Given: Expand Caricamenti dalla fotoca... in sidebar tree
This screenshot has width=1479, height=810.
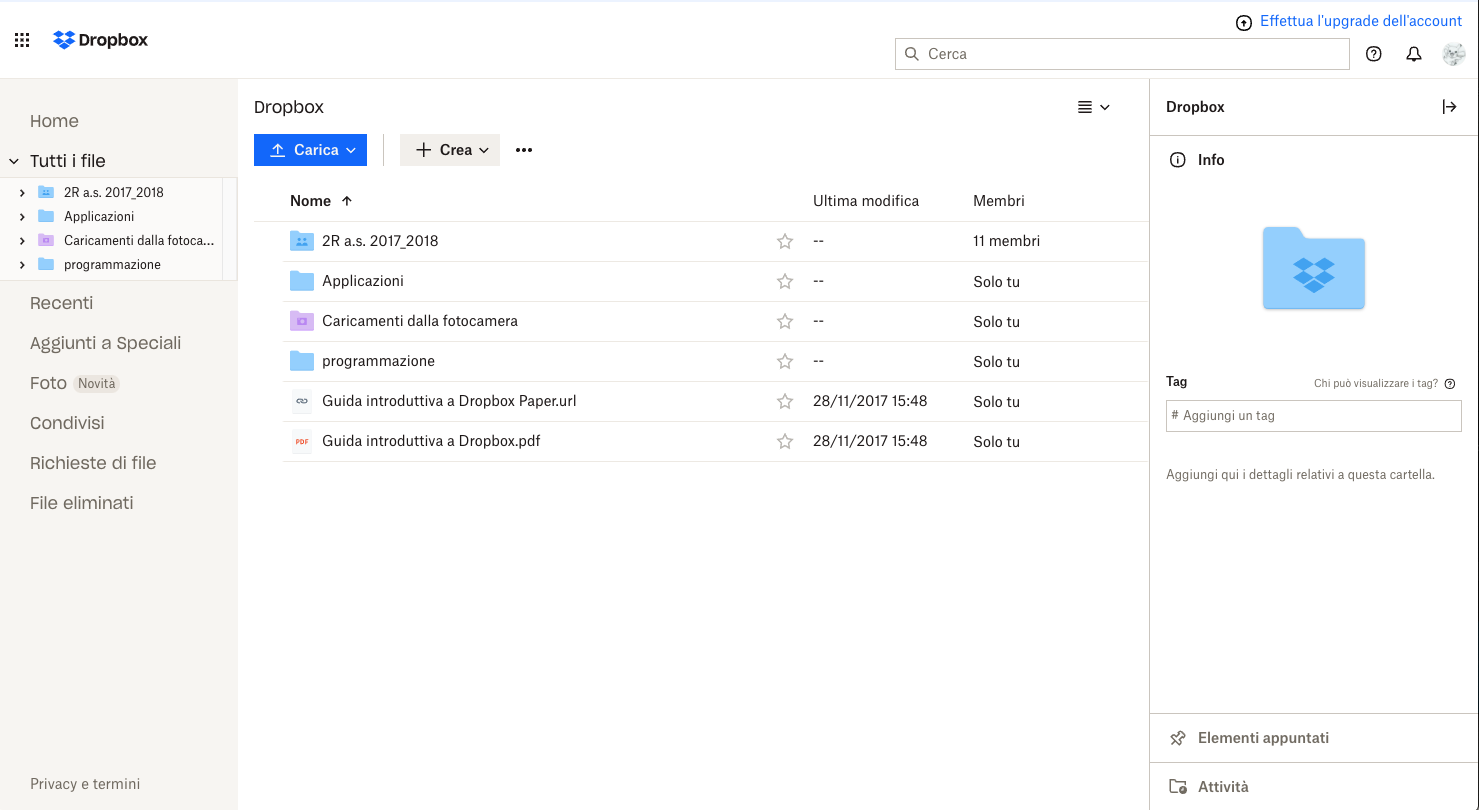Looking at the screenshot, I should (22, 240).
